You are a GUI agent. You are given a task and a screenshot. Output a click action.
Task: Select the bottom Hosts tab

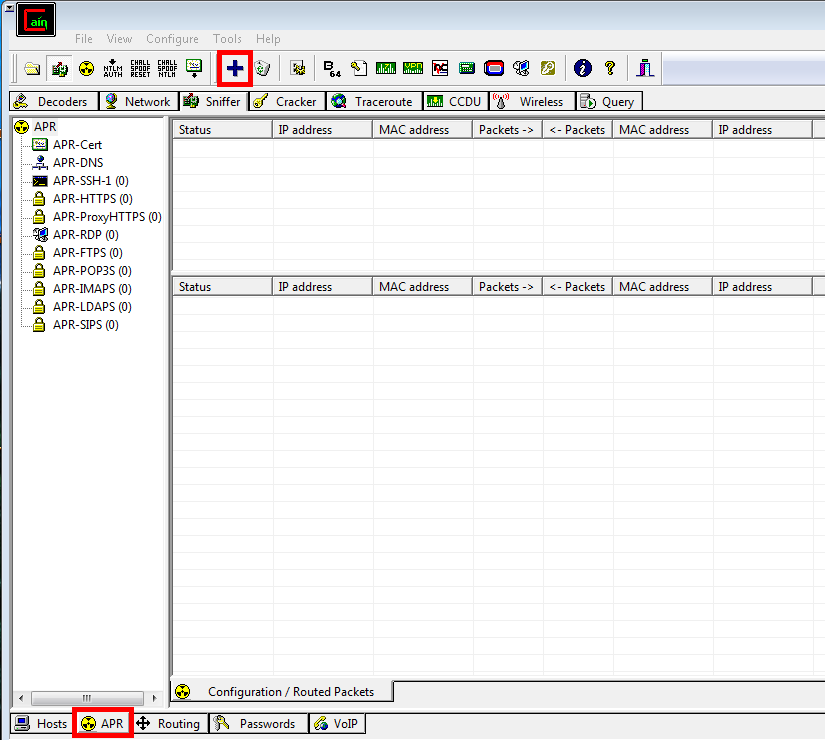point(41,724)
